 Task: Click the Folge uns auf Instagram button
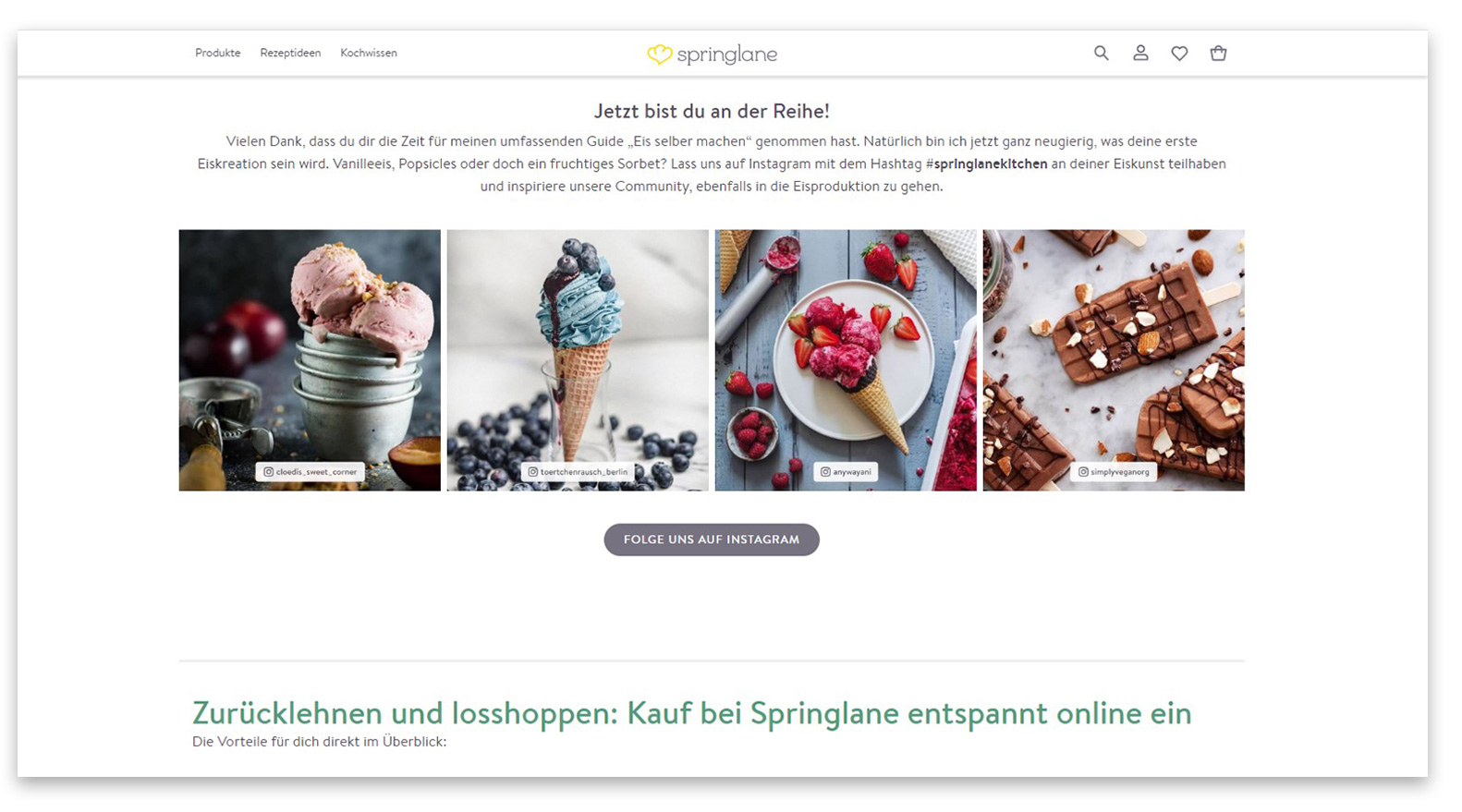click(712, 539)
